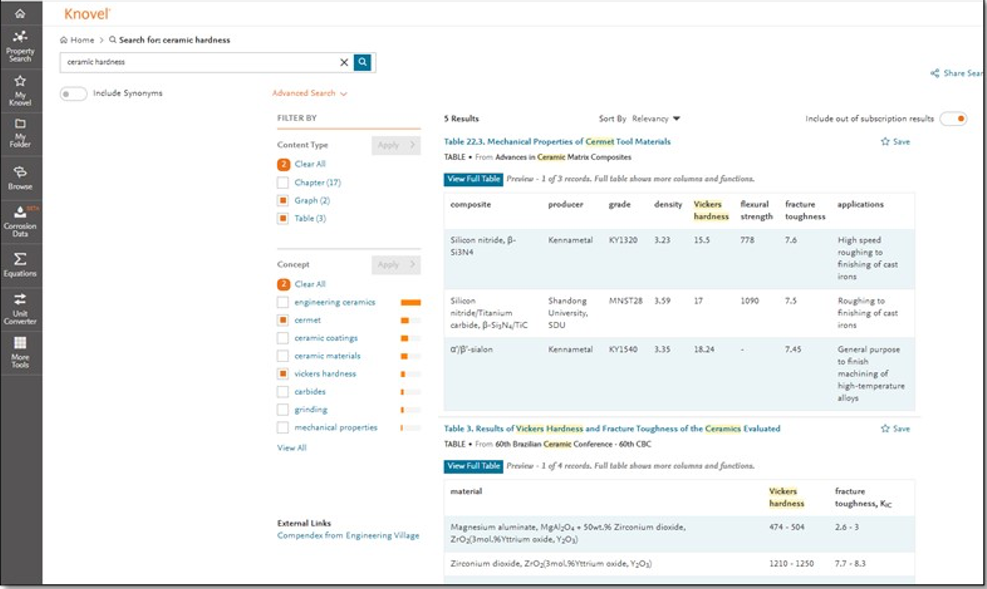Open Property Search in the sidebar
Image resolution: width=987 pixels, height=589 pixels.
(x=20, y=46)
